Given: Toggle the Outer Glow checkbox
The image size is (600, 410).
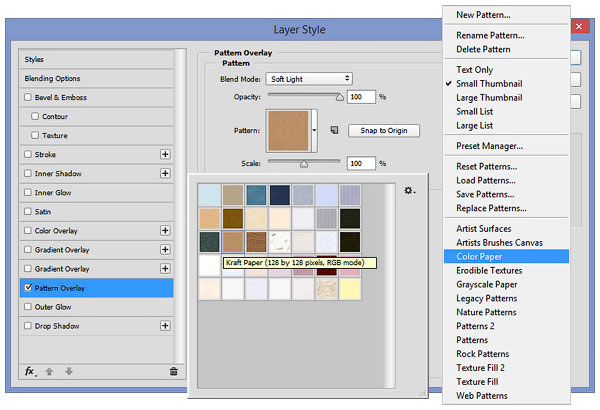Looking at the screenshot, I should point(29,307).
